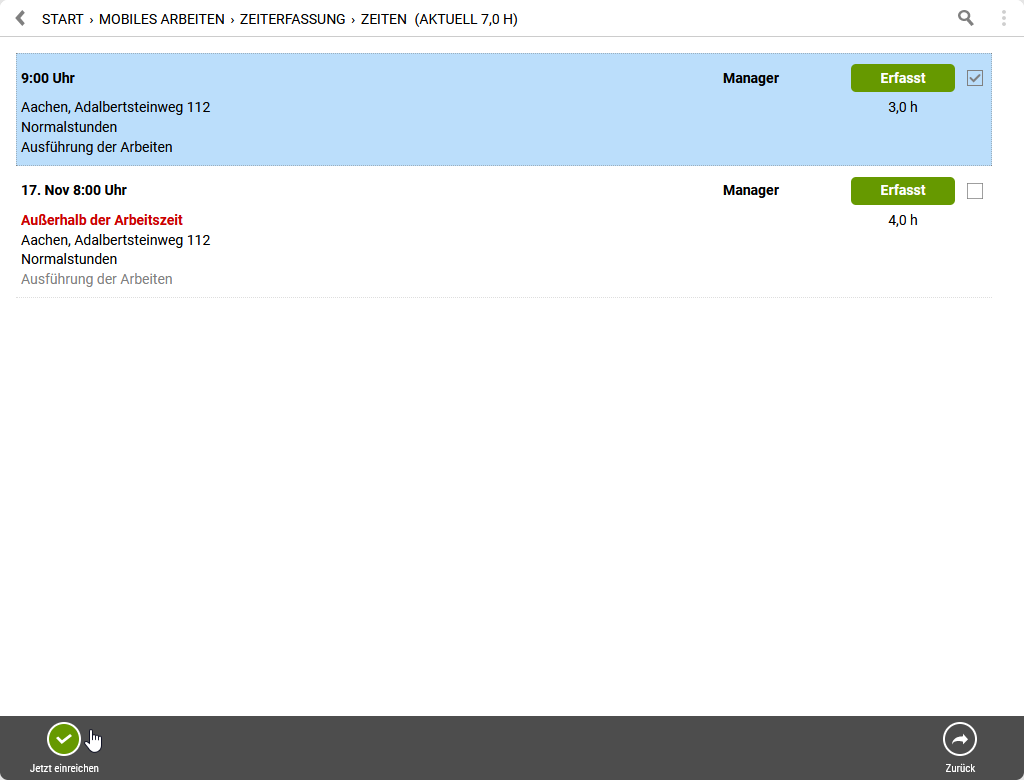Screen dimensions: 1024x780
Task: Click the back arrow chevron icon
Action: pos(20,18)
